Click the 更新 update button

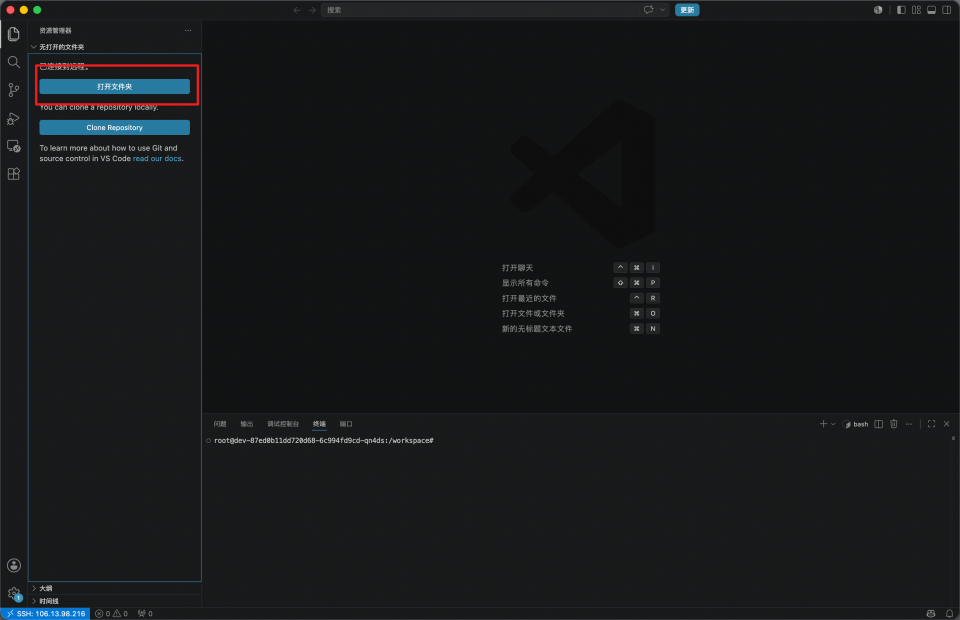coord(687,10)
